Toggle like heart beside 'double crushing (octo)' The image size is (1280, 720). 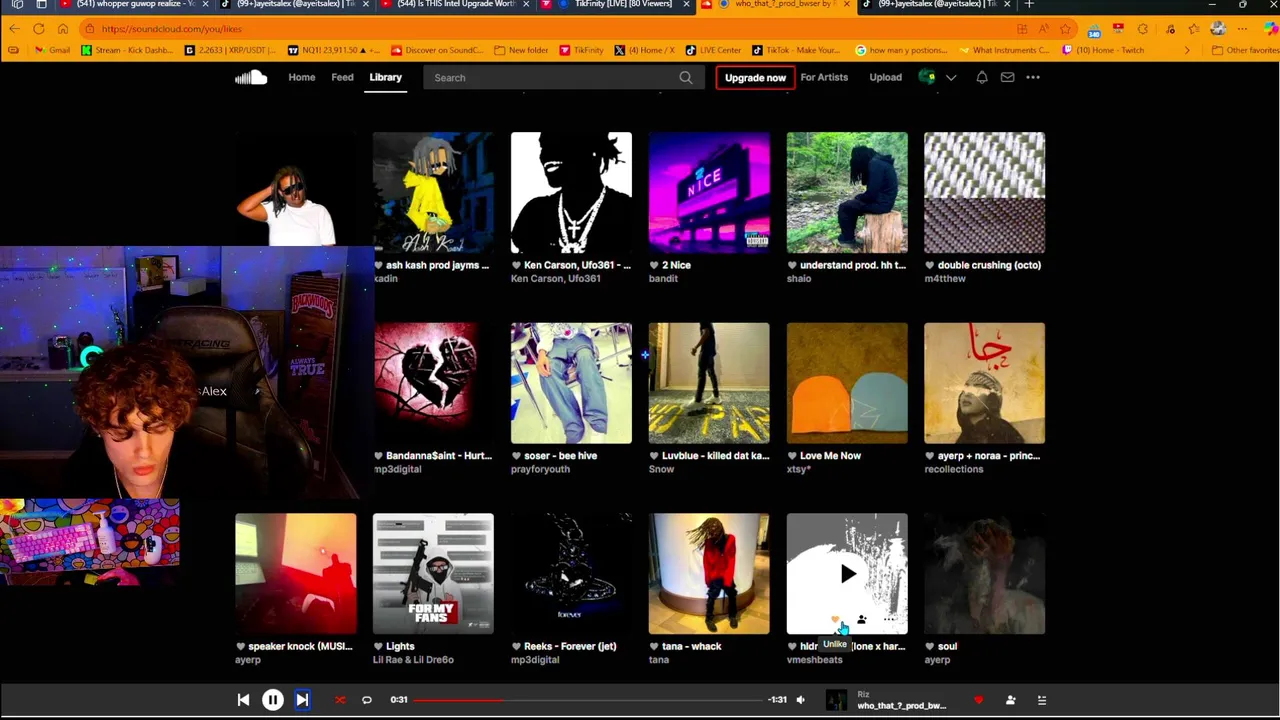point(930,265)
